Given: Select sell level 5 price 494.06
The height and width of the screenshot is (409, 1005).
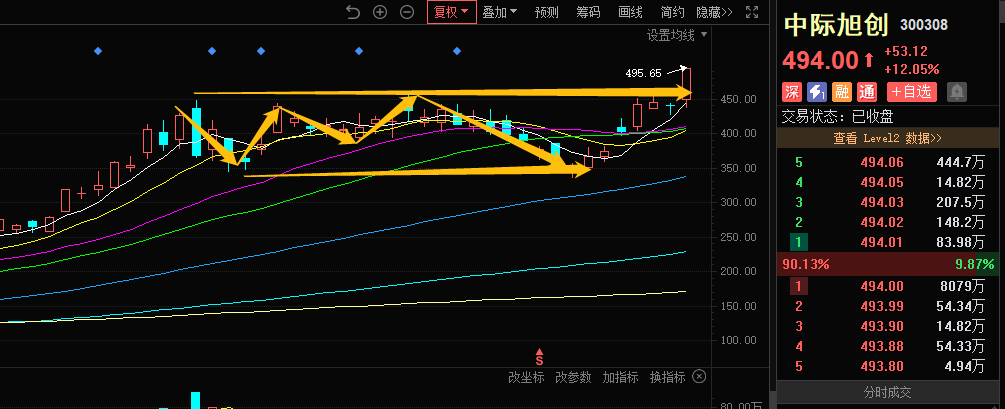Looking at the screenshot, I should pos(882,162).
